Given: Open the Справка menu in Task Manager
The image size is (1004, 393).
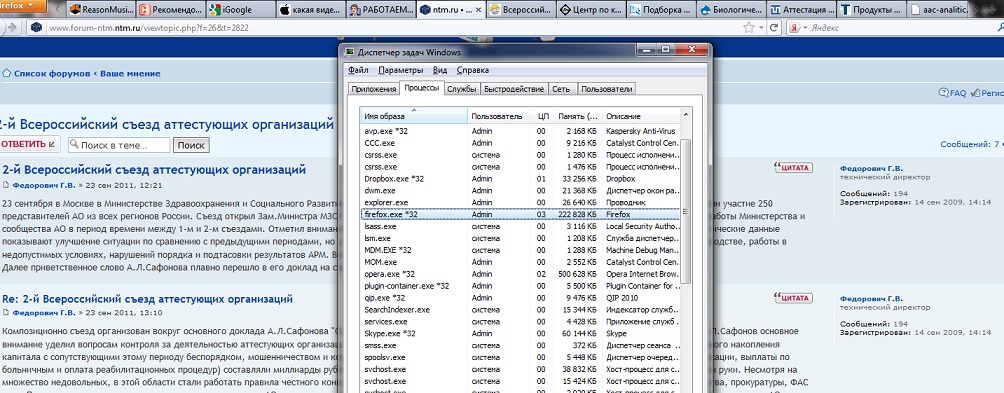Looking at the screenshot, I should click(473, 70).
